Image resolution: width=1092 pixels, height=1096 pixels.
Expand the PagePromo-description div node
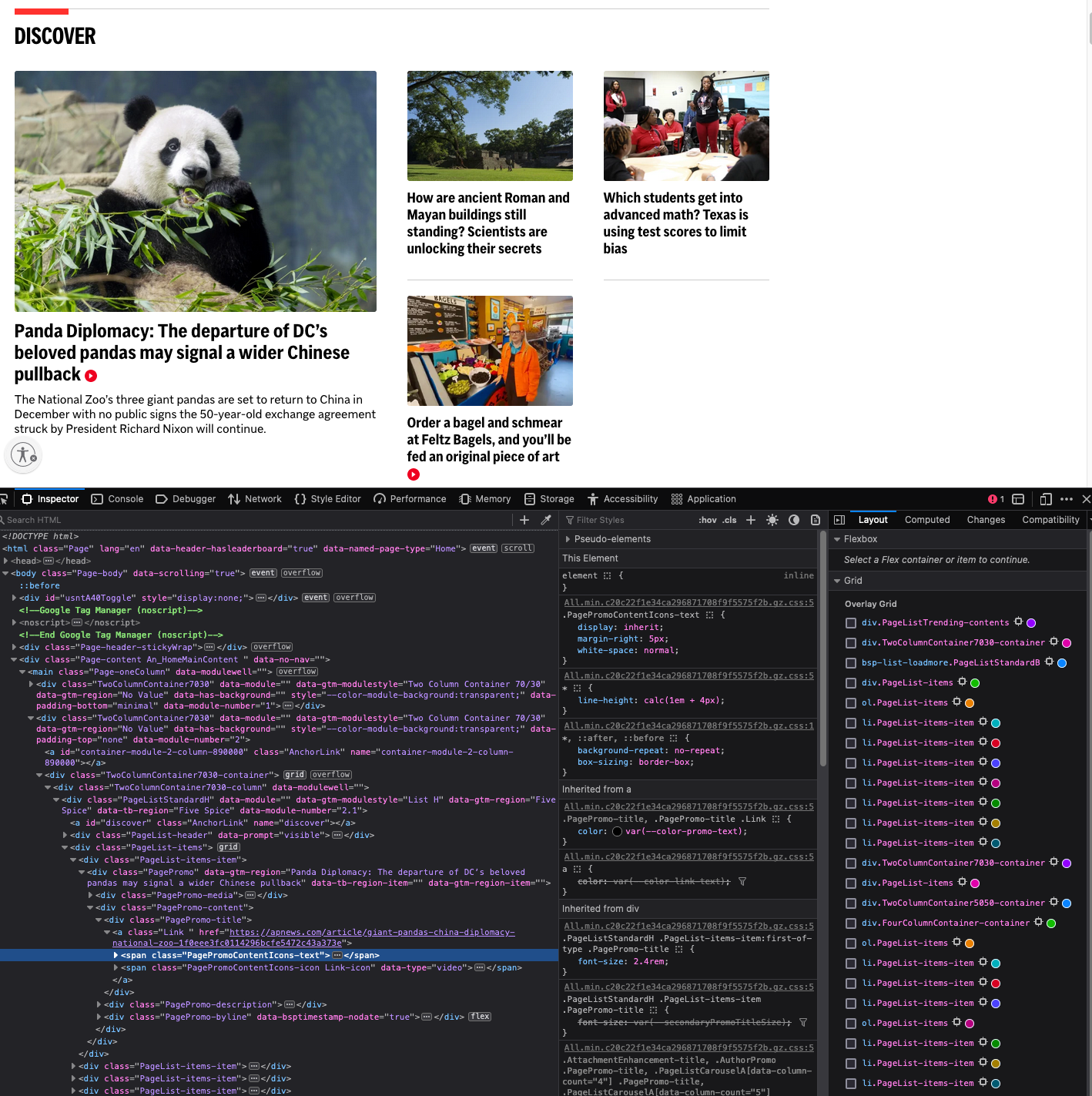tap(99, 1004)
